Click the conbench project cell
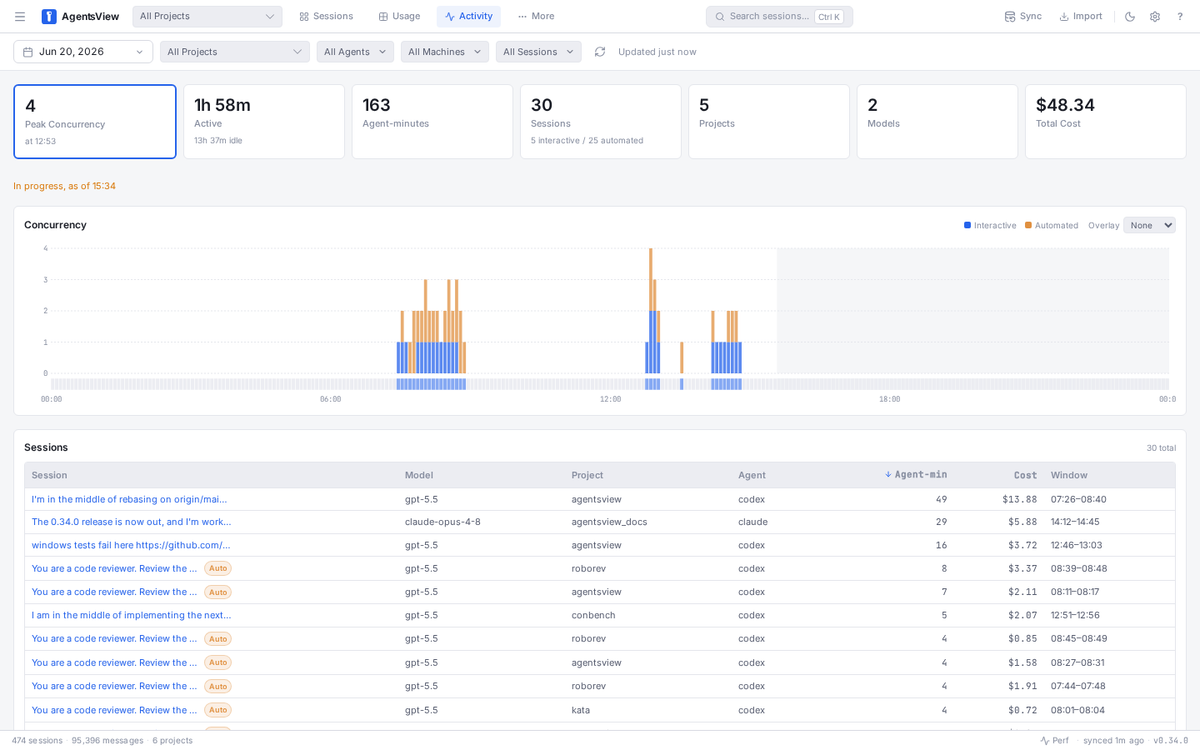 pos(593,615)
